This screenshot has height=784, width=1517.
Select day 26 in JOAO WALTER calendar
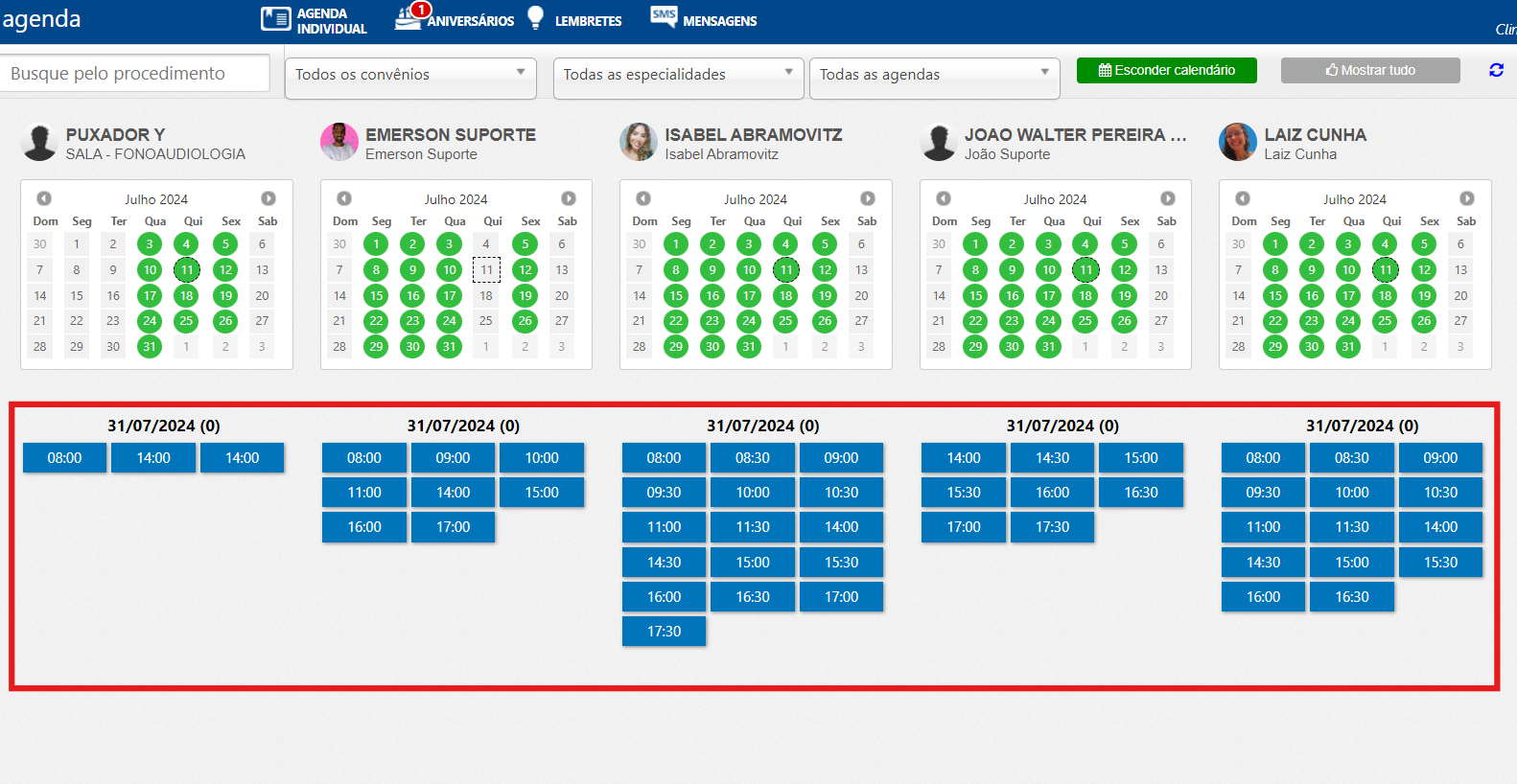click(x=1125, y=321)
